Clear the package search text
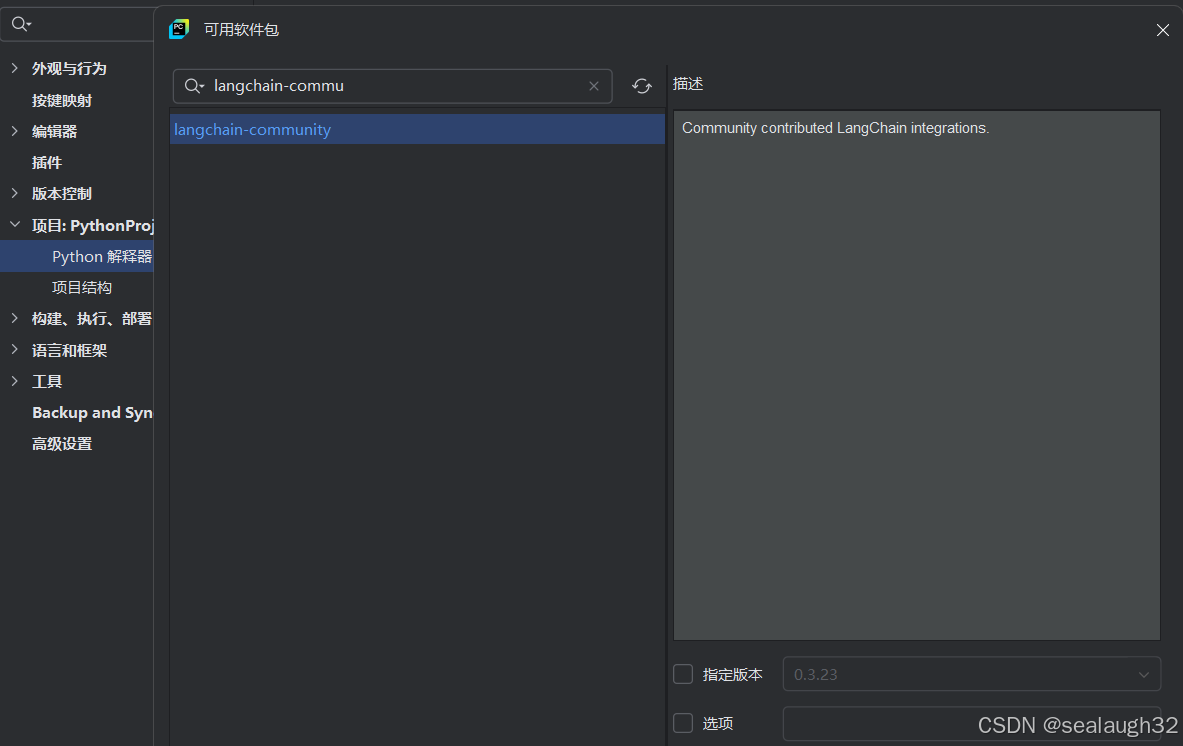This screenshot has width=1183, height=746. [594, 86]
